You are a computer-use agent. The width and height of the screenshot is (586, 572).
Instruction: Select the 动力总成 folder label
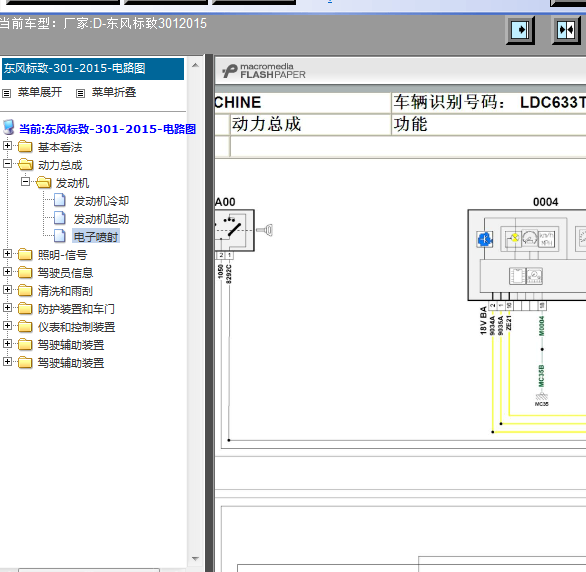(60, 165)
